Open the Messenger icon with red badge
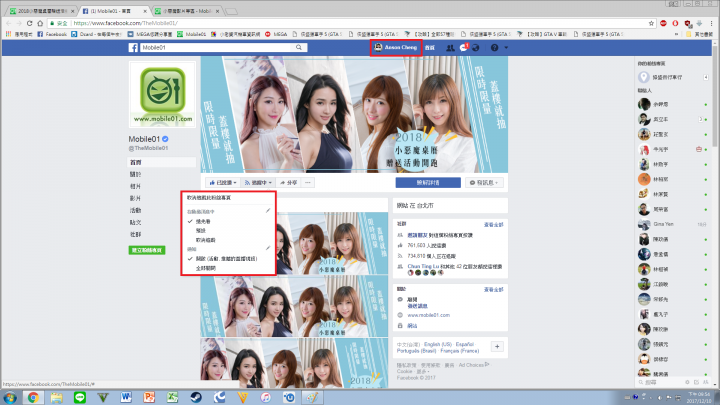This screenshot has height=405, width=720. [464, 47]
